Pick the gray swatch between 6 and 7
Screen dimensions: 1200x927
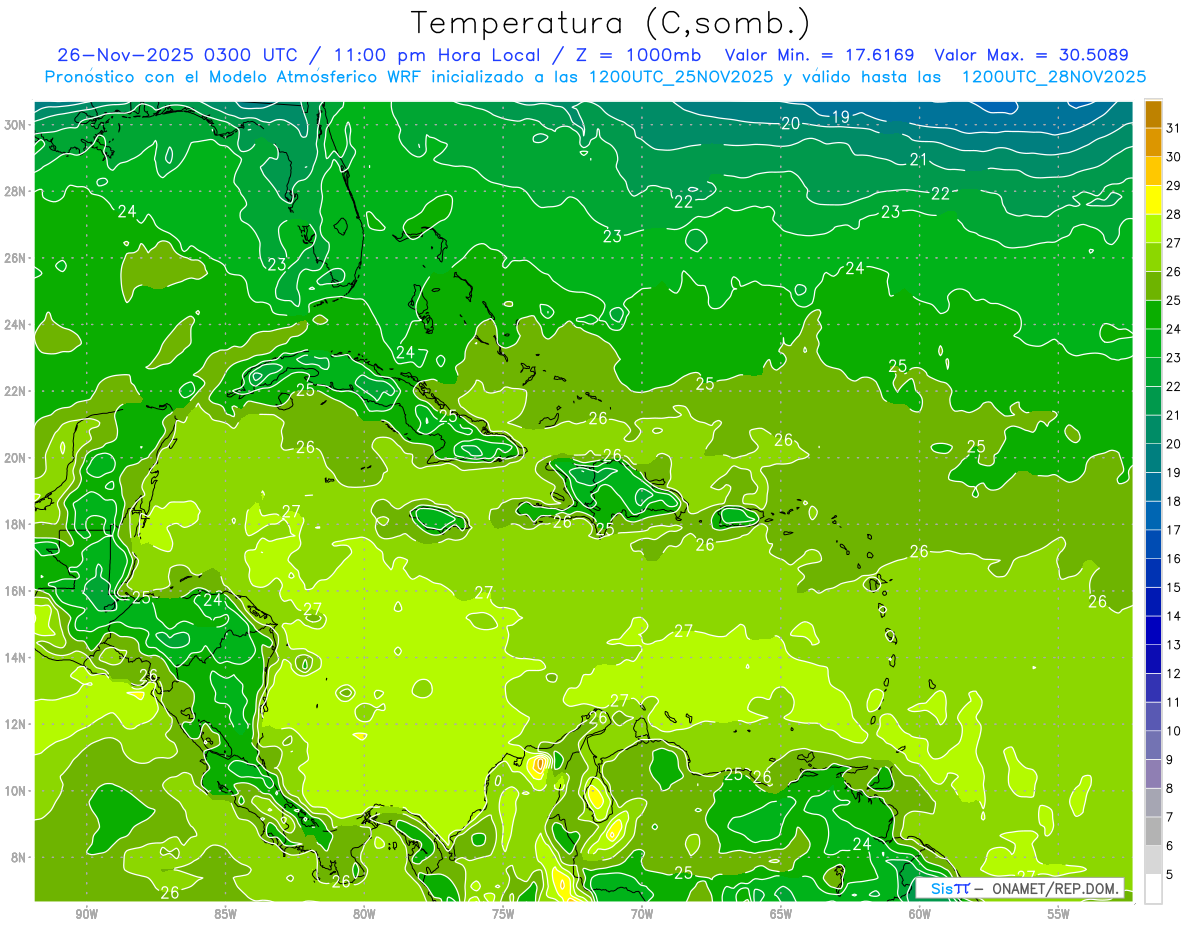[1153, 832]
